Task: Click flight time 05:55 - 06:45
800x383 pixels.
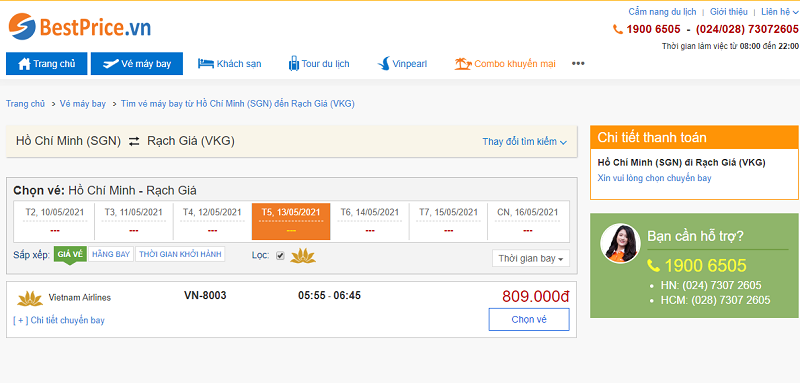Action: pyautogui.click(x=330, y=295)
